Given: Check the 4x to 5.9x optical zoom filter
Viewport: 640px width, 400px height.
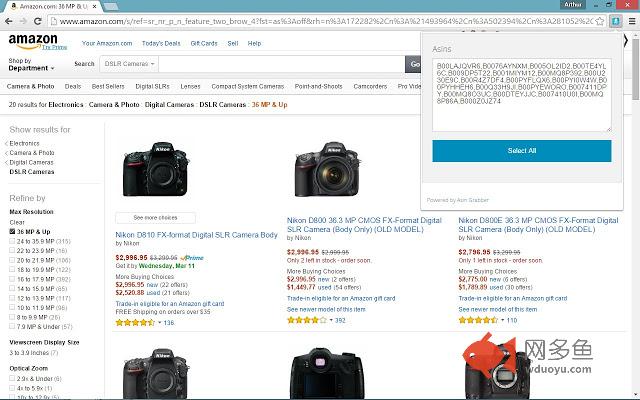Looking at the screenshot, I should 12,388.
